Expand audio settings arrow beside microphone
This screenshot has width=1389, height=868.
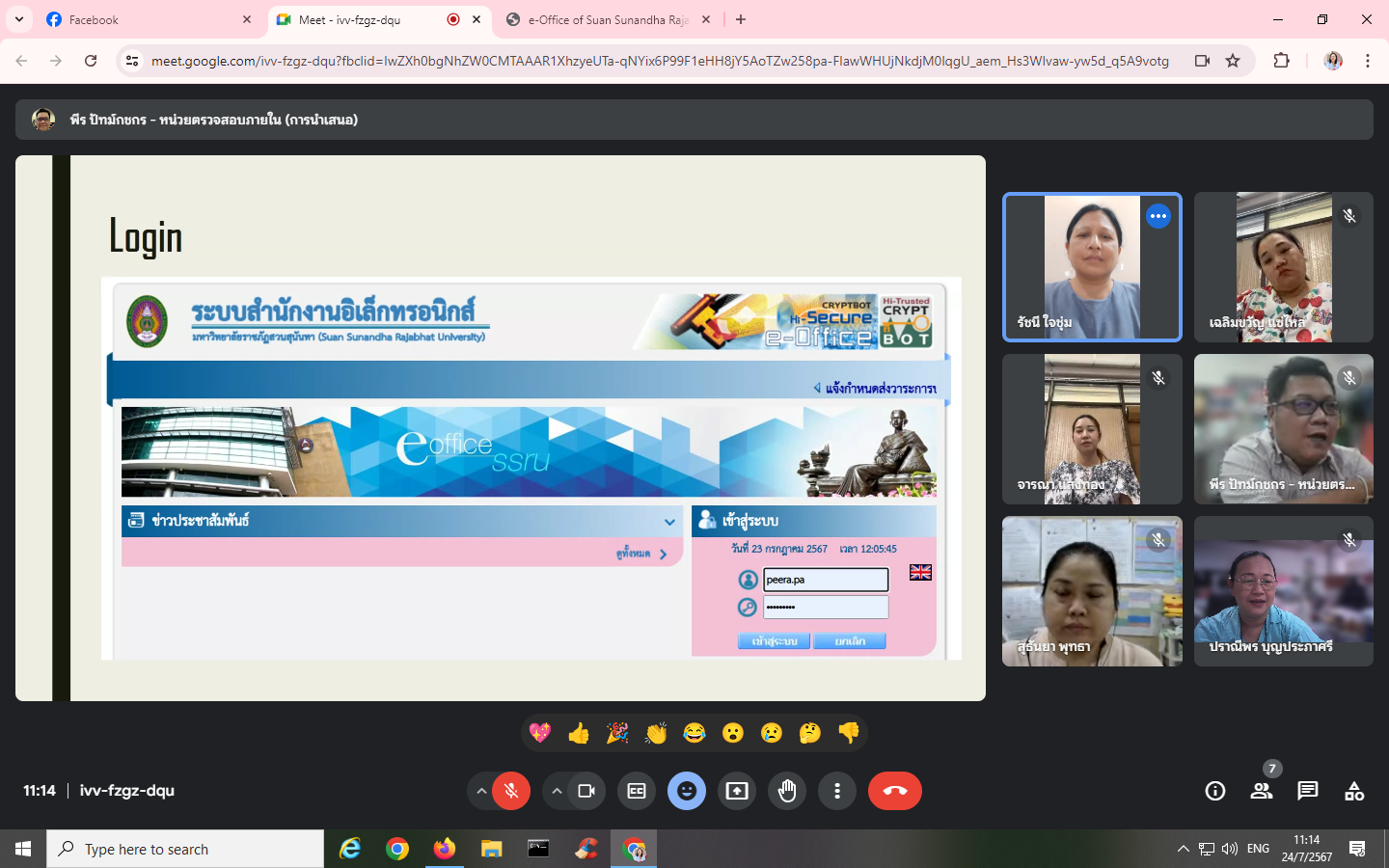(x=480, y=791)
